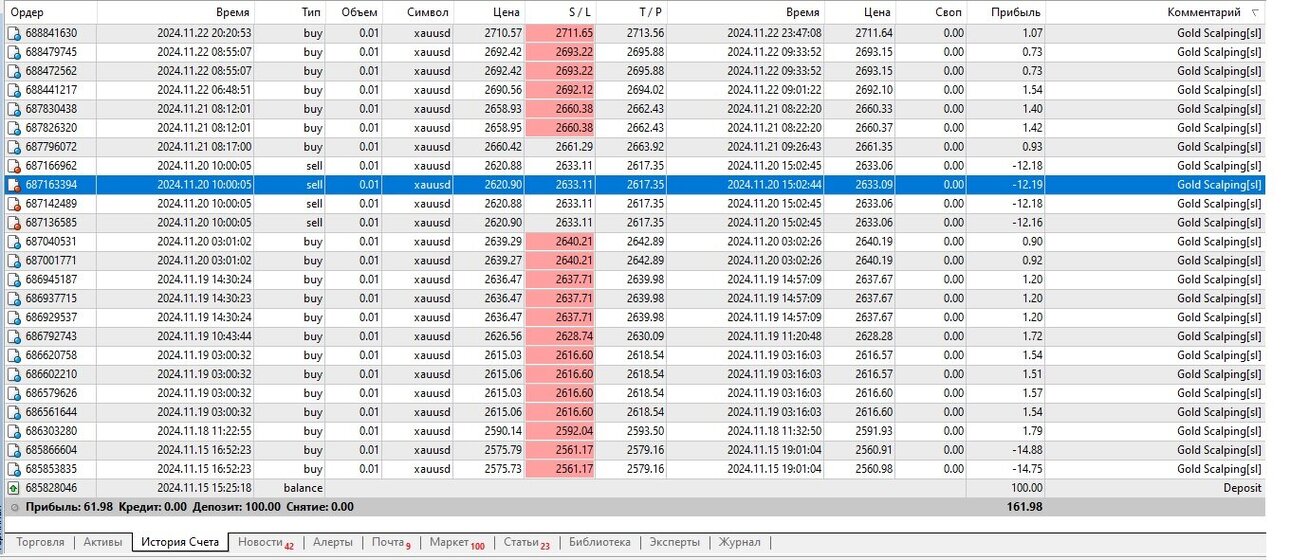Click the open time 2024.11.15 15:25:18
Viewport: 1290px width, 560px height.
click(204, 489)
